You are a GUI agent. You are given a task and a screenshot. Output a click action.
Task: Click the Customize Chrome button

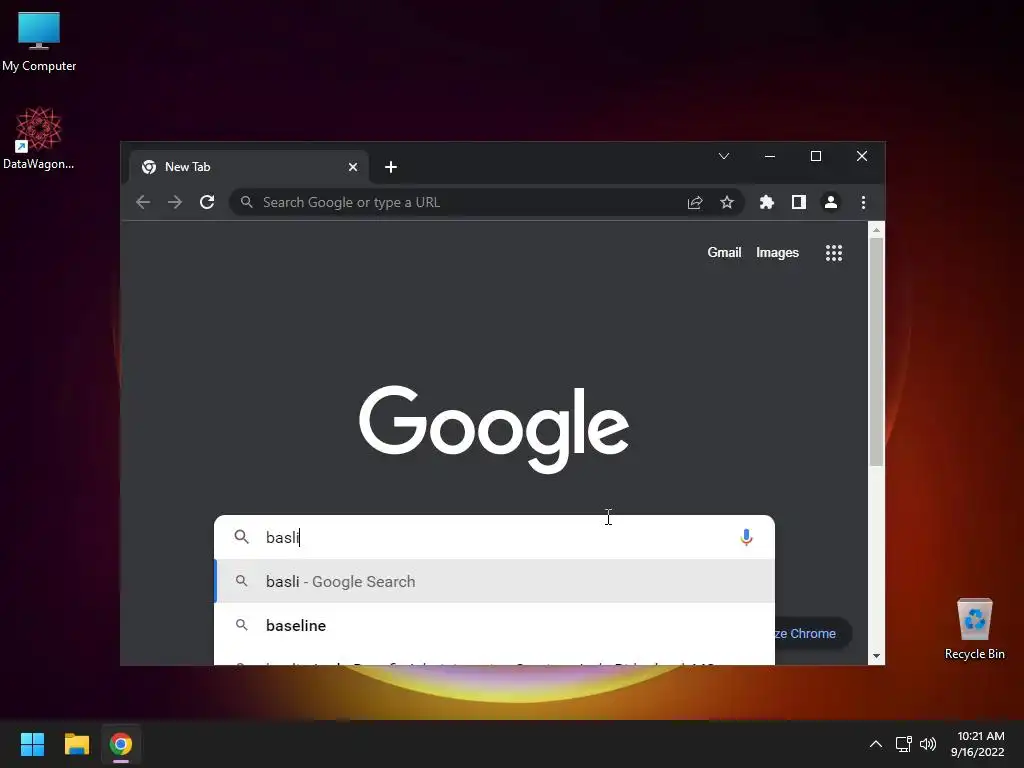(812, 633)
